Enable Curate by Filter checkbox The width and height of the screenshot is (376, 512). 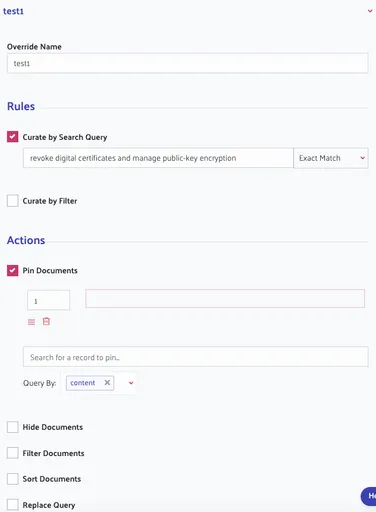[x=13, y=201]
